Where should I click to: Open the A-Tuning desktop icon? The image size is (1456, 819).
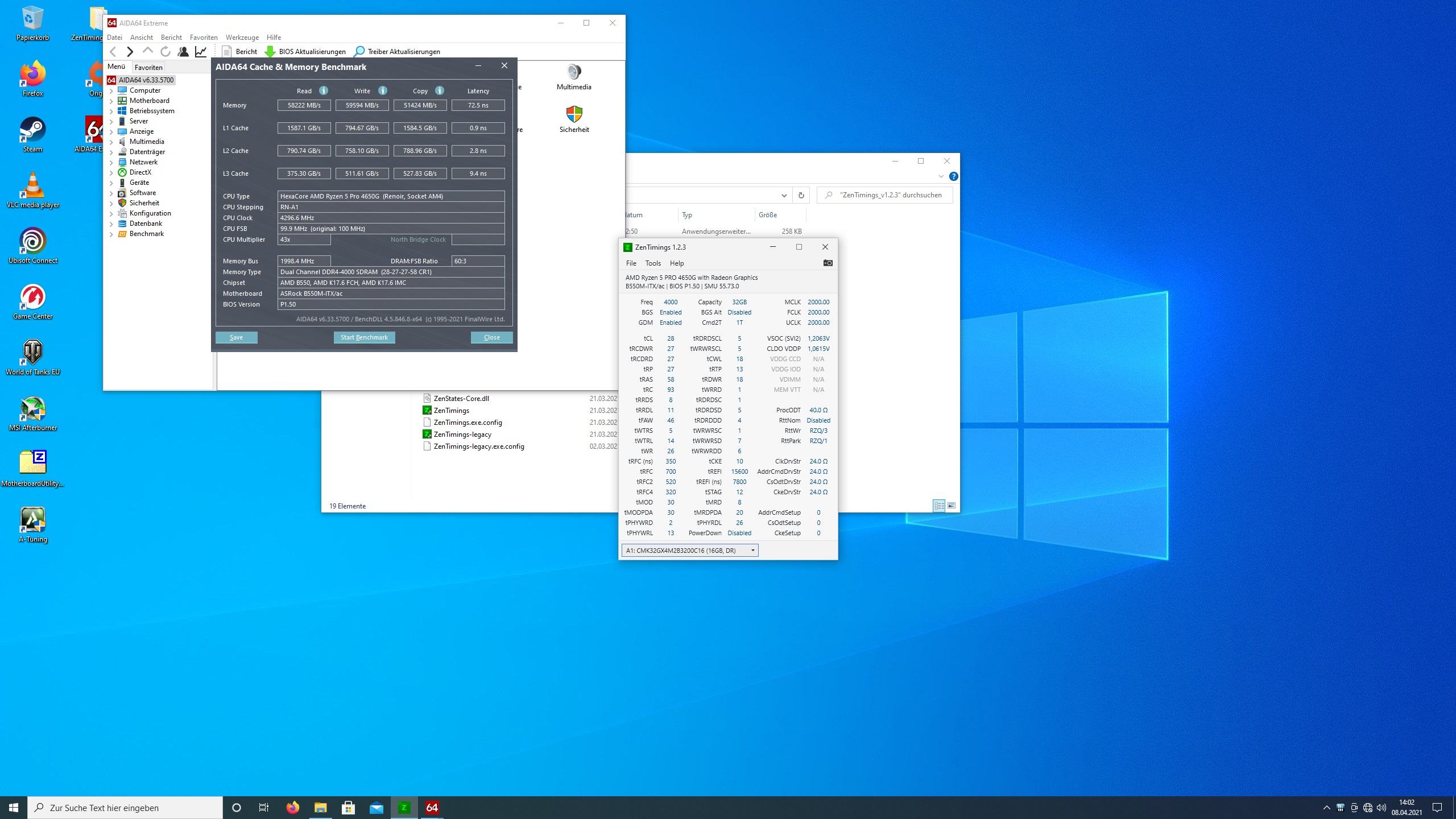coord(33,525)
